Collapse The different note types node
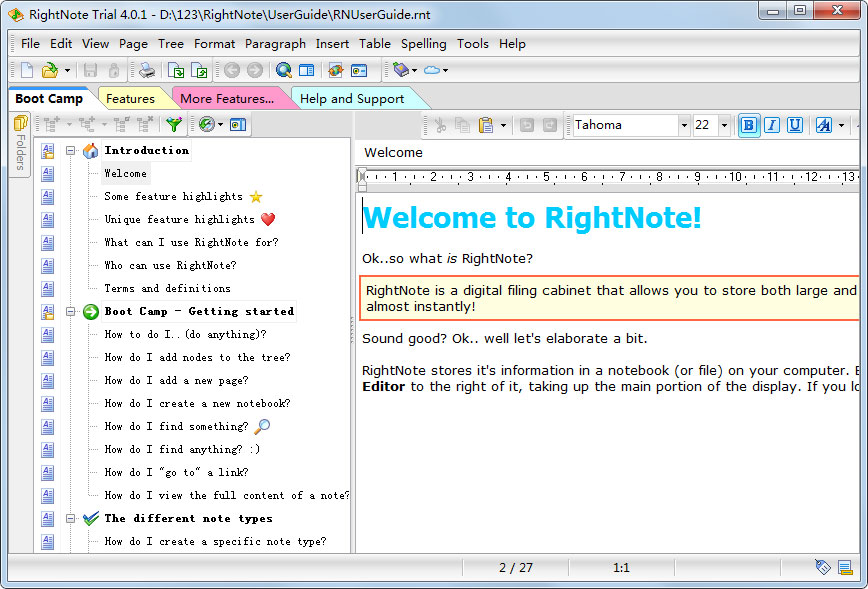 (70, 519)
